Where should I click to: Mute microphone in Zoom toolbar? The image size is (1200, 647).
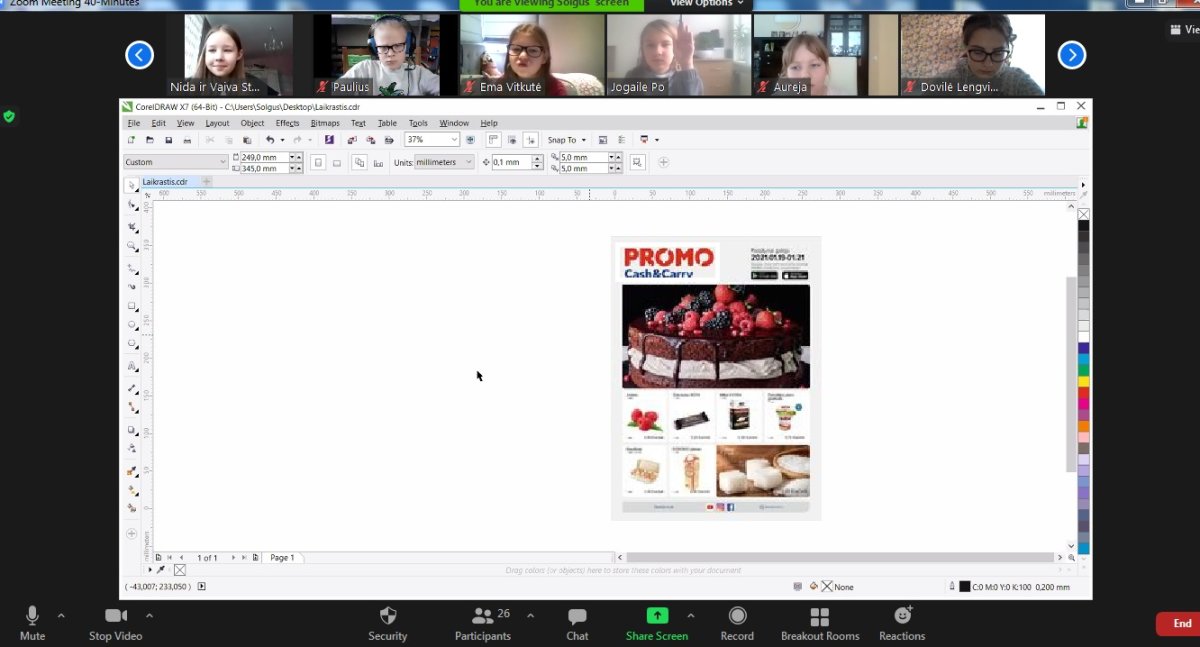point(32,623)
